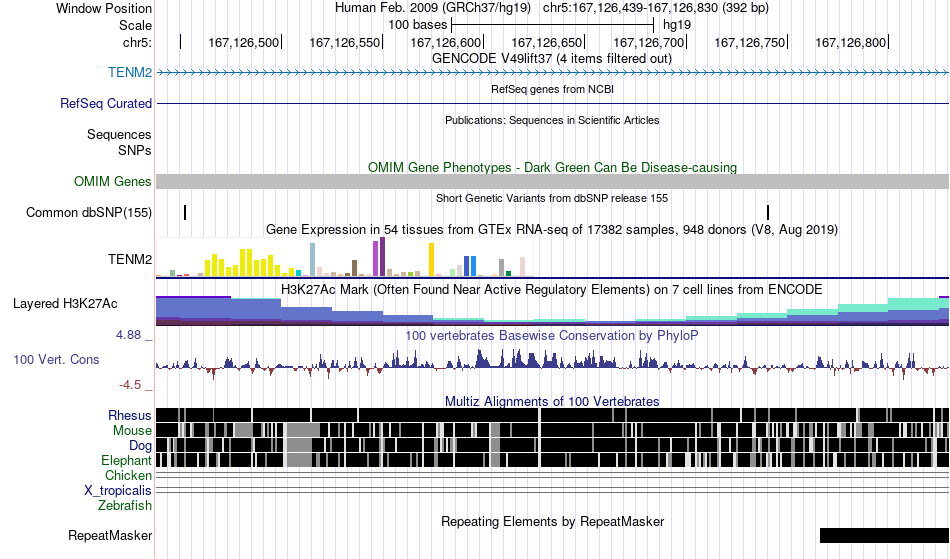Click the chr5 base position ruler
The image size is (950, 559).
pos(553,42)
